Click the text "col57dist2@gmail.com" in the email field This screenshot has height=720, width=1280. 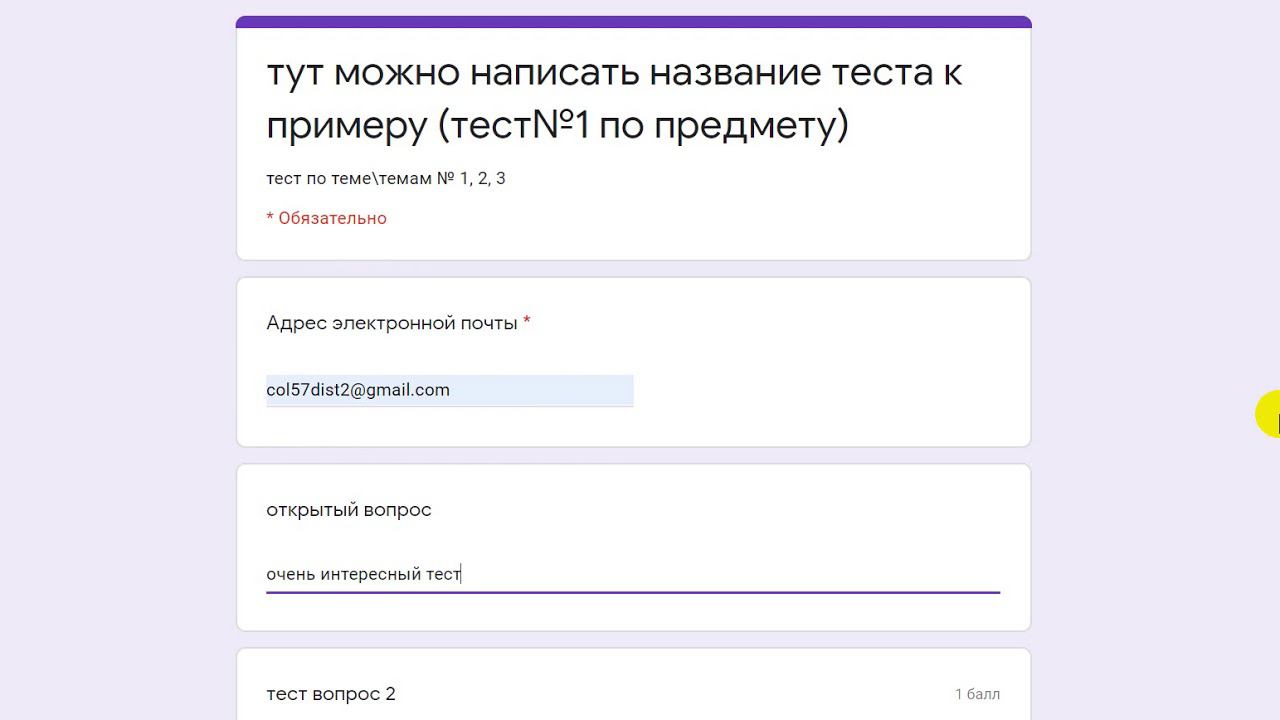pyautogui.click(x=357, y=390)
